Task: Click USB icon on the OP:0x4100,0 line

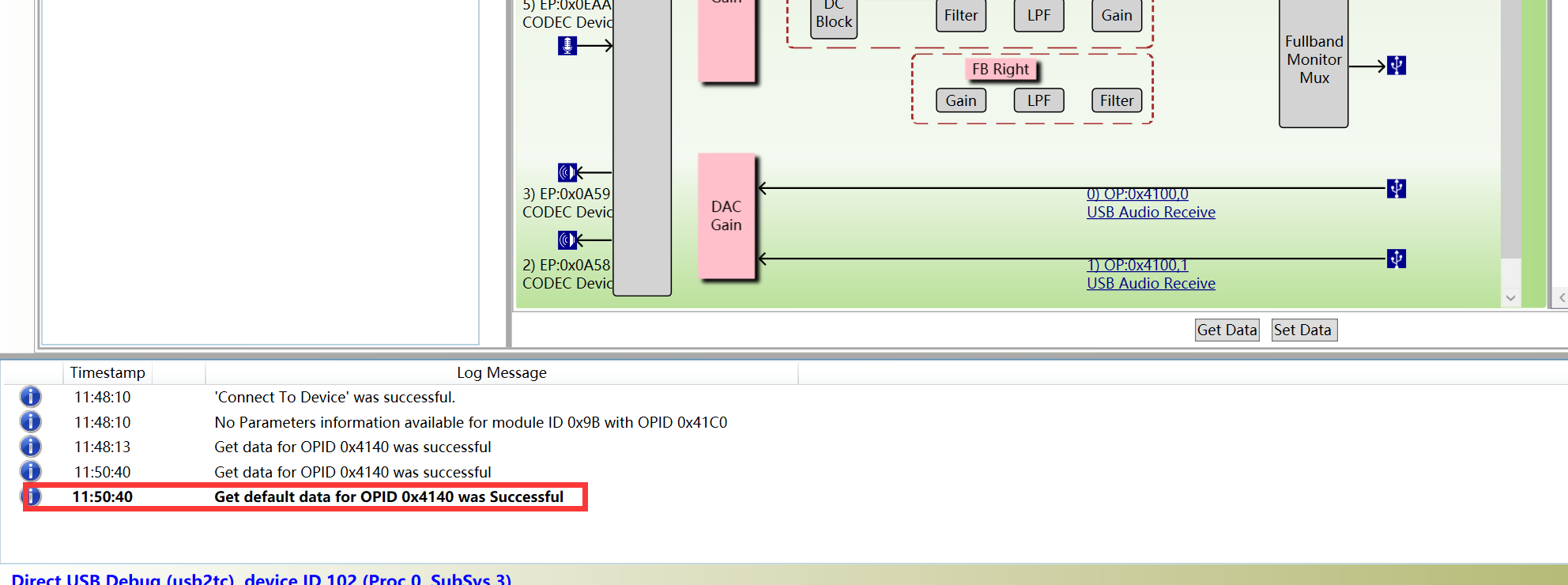Action: pos(1396,189)
